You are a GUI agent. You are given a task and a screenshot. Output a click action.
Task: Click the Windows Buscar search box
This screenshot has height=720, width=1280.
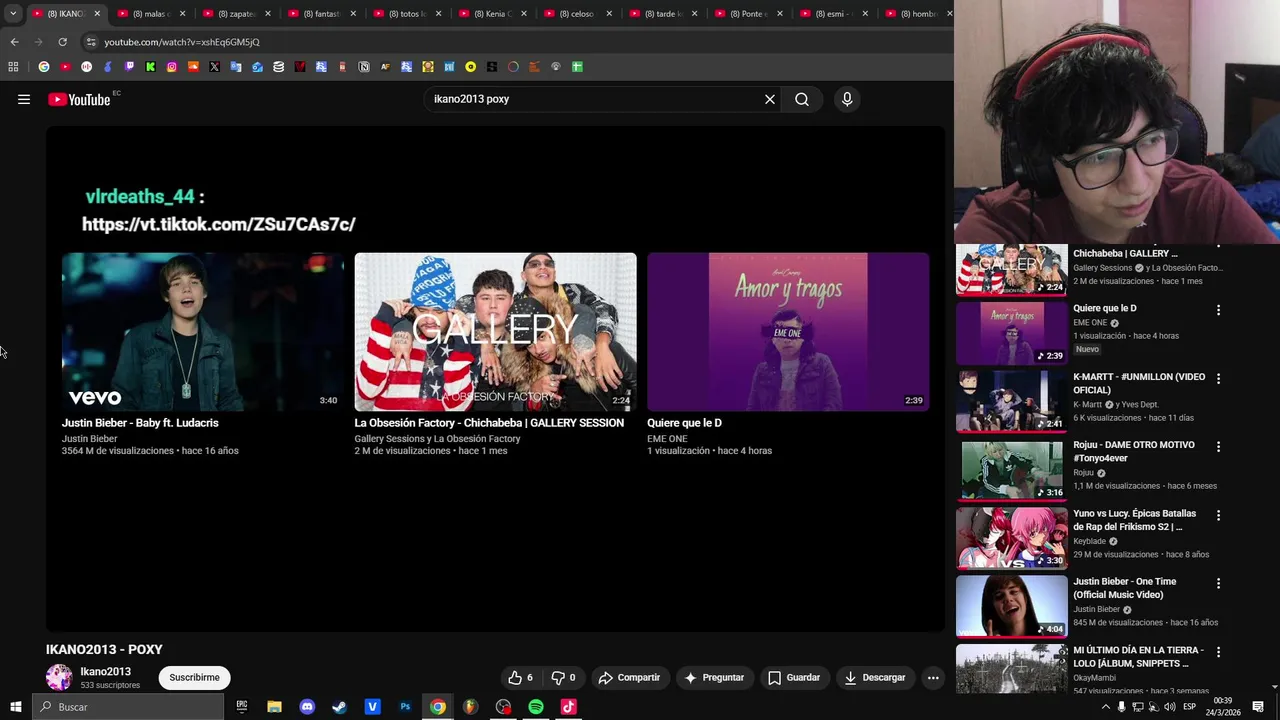(128, 707)
